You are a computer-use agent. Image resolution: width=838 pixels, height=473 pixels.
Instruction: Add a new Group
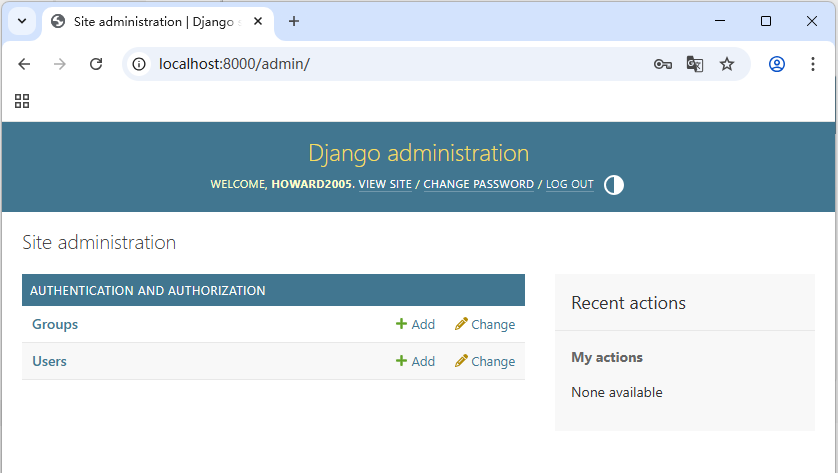tap(415, 324)
